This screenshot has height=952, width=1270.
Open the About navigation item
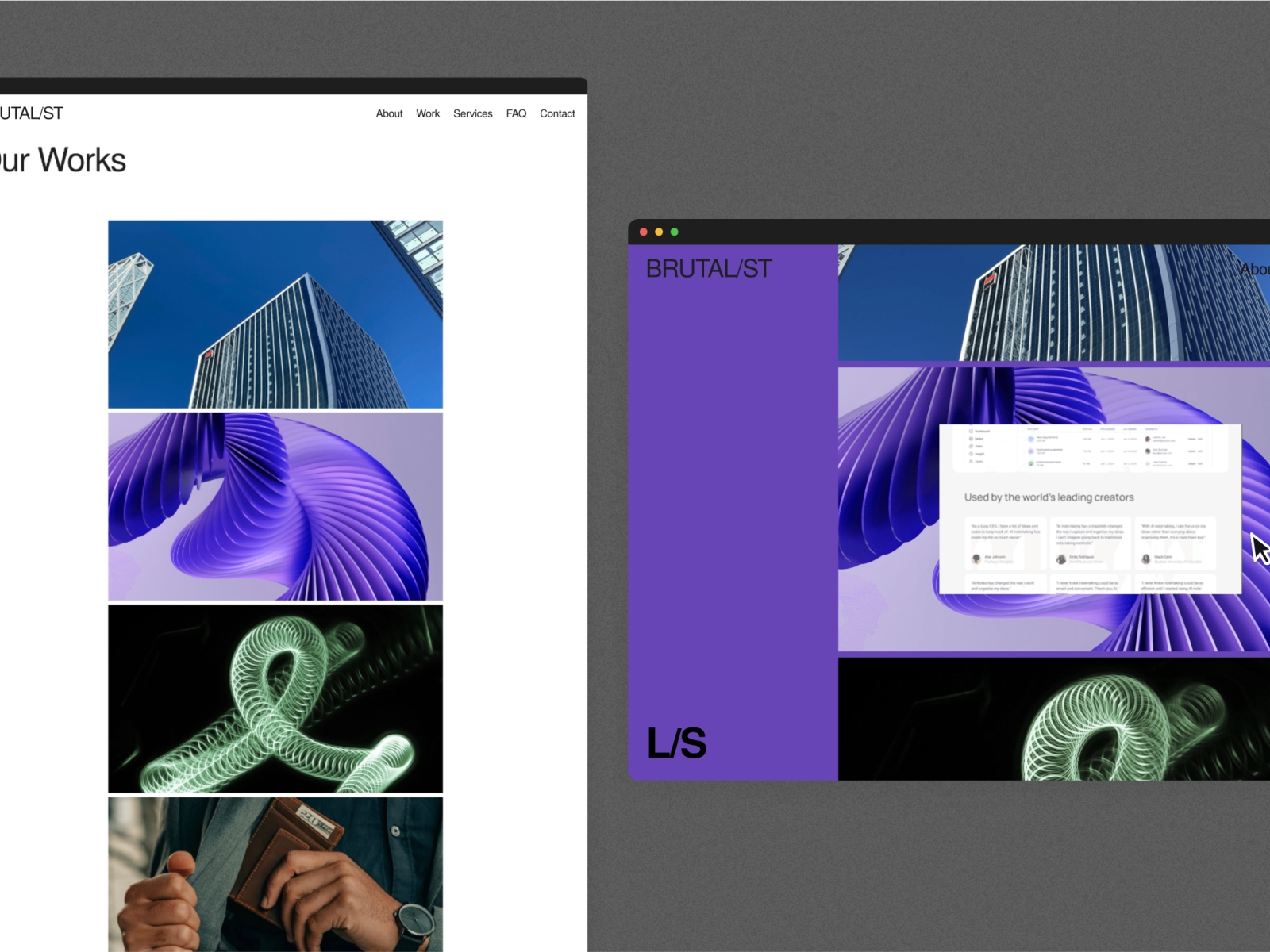click(x=389, y=113)
